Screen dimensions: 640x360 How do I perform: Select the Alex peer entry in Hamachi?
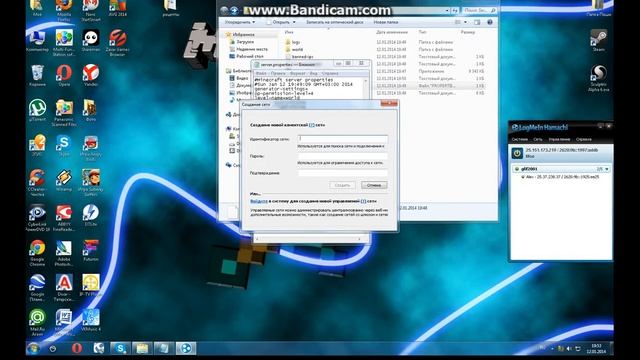pos(563,177)
